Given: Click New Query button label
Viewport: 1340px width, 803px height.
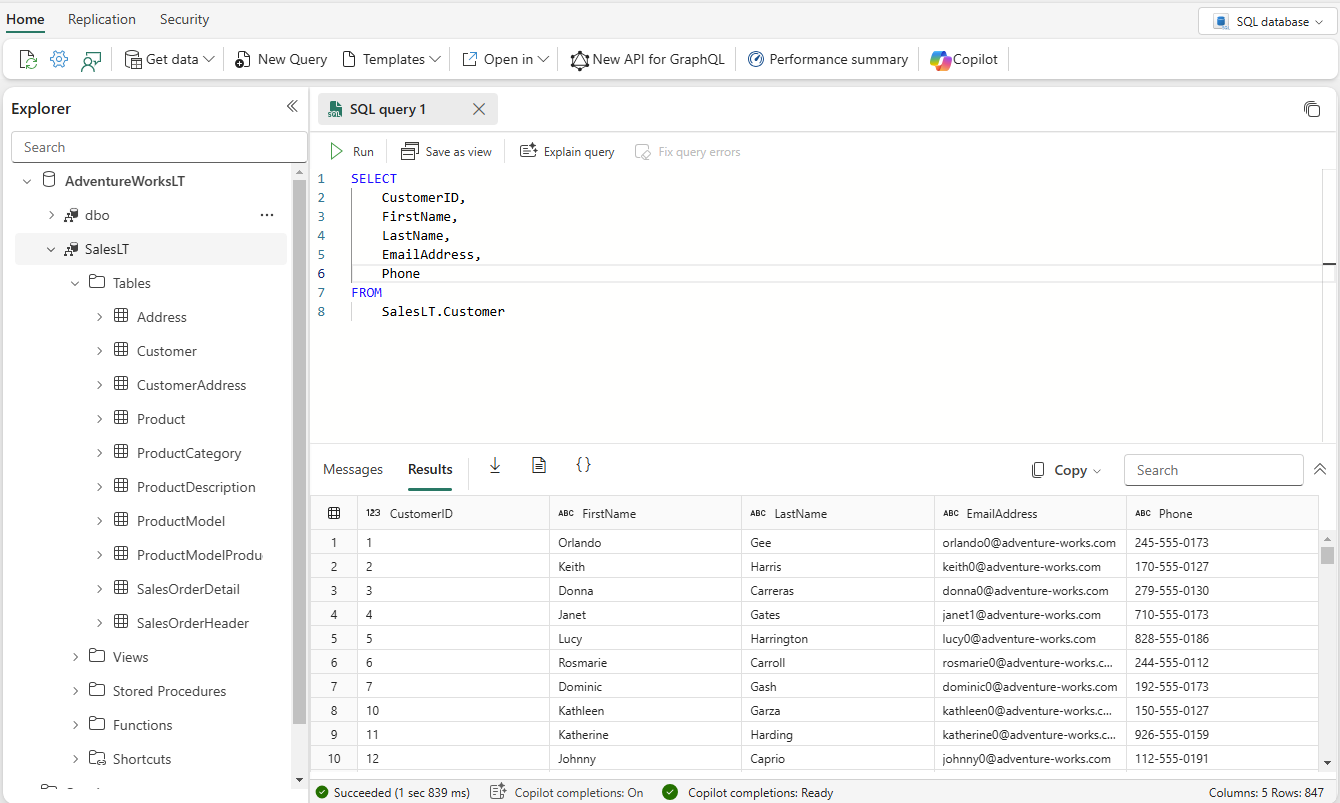Looking at the screenshot, I should [x=292, y=60].
